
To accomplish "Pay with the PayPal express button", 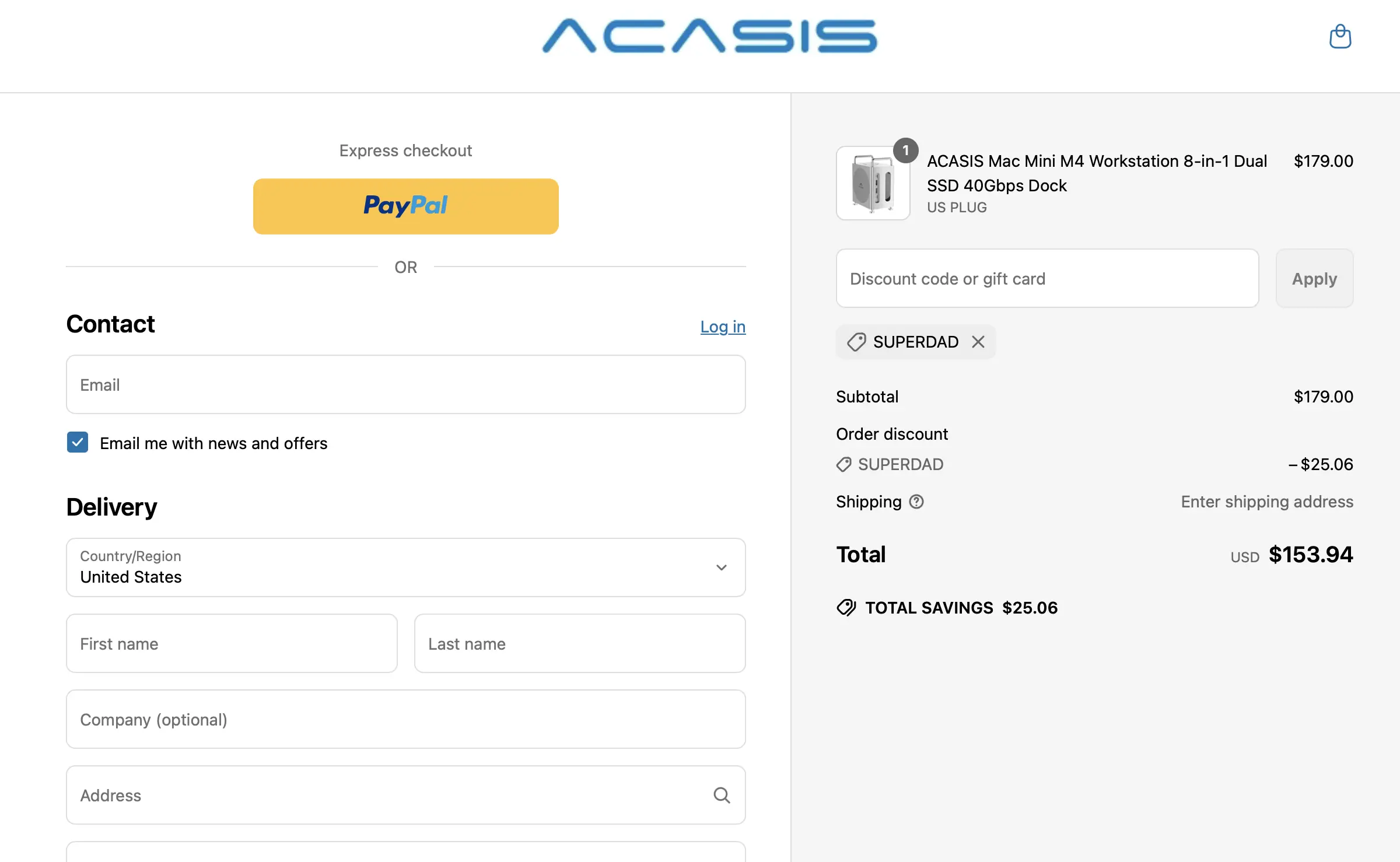I will coord(406,206).
